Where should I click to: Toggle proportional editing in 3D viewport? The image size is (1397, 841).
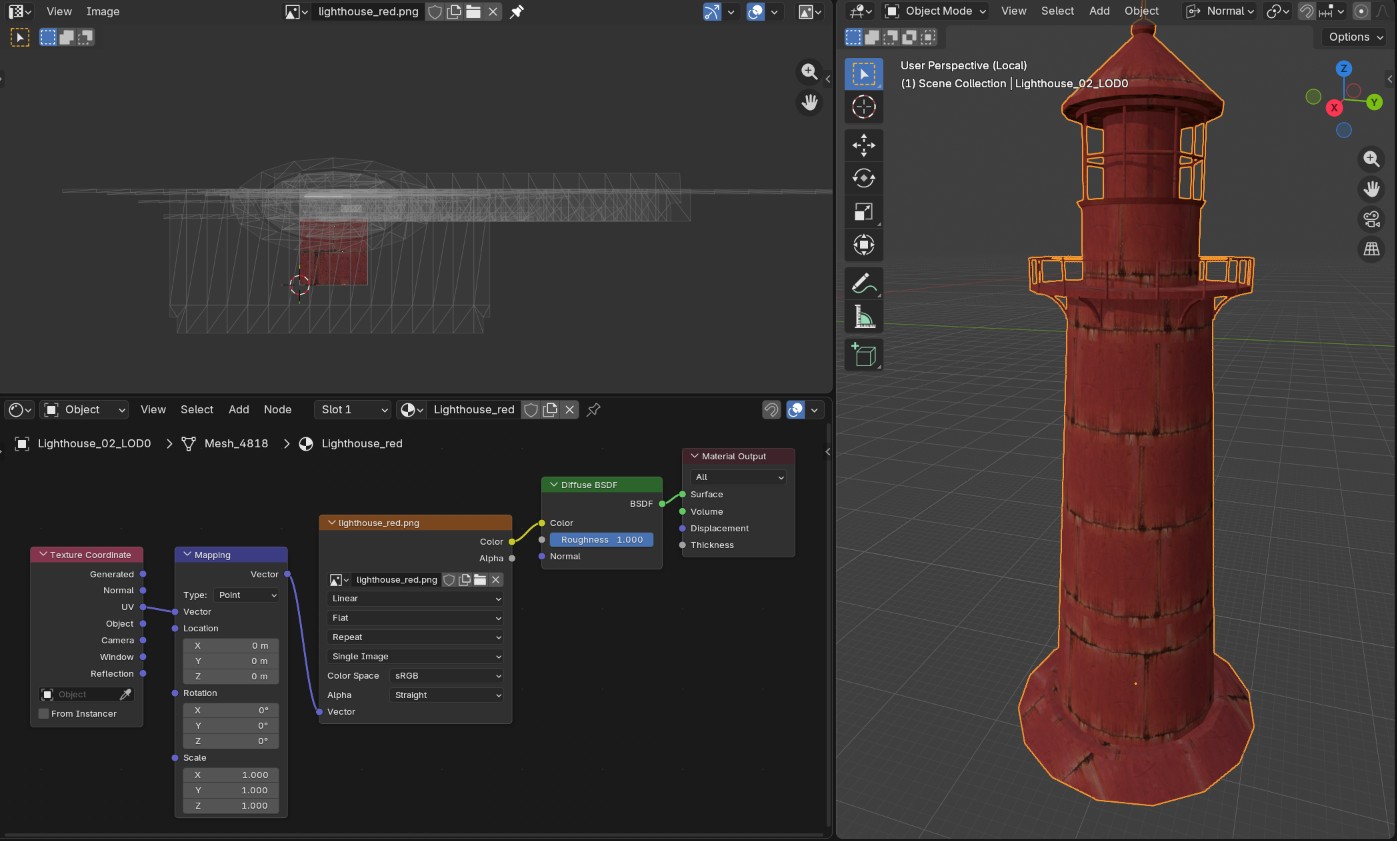coord(1361,11)
